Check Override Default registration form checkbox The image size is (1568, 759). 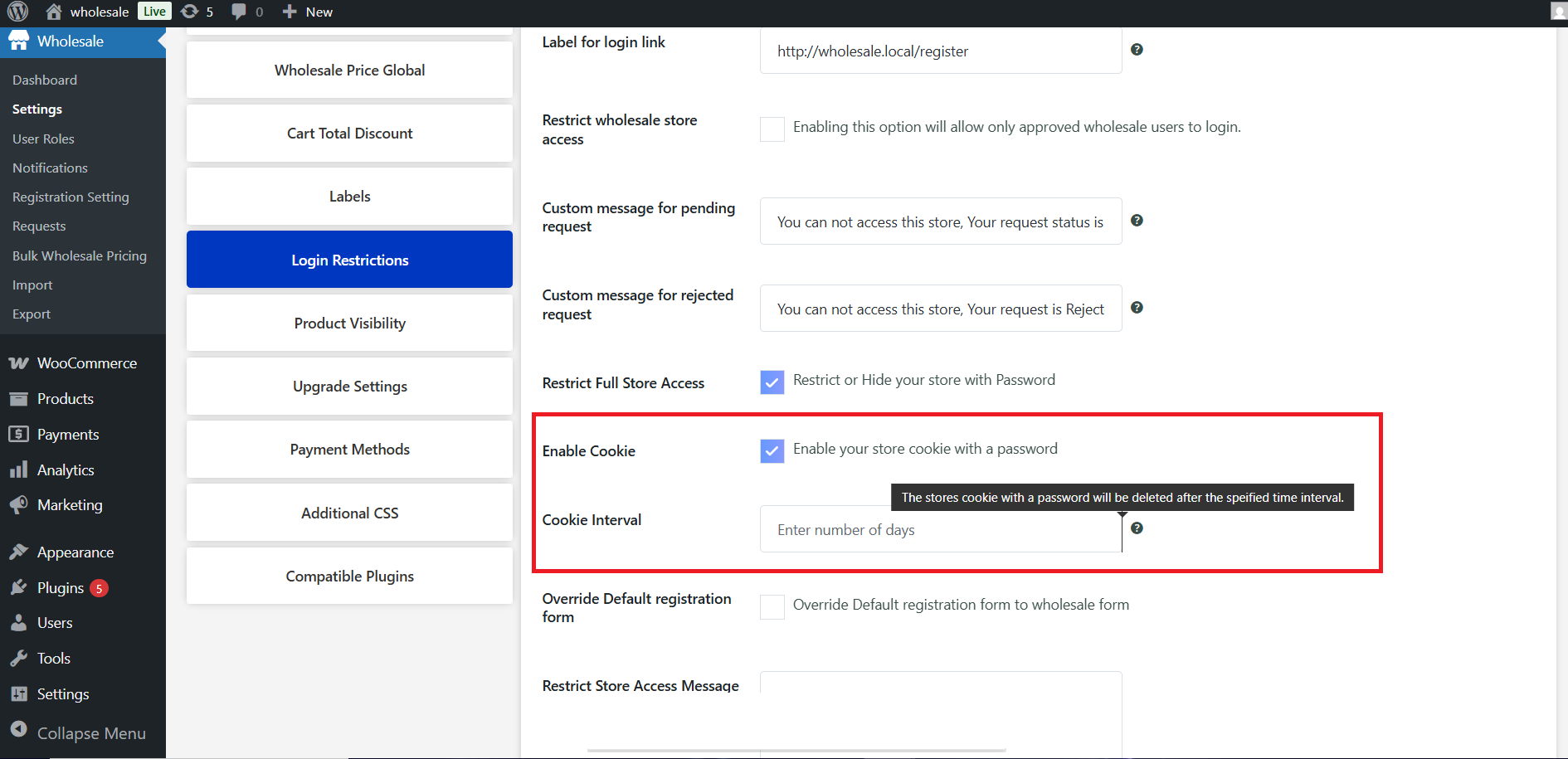click(772, 606)
